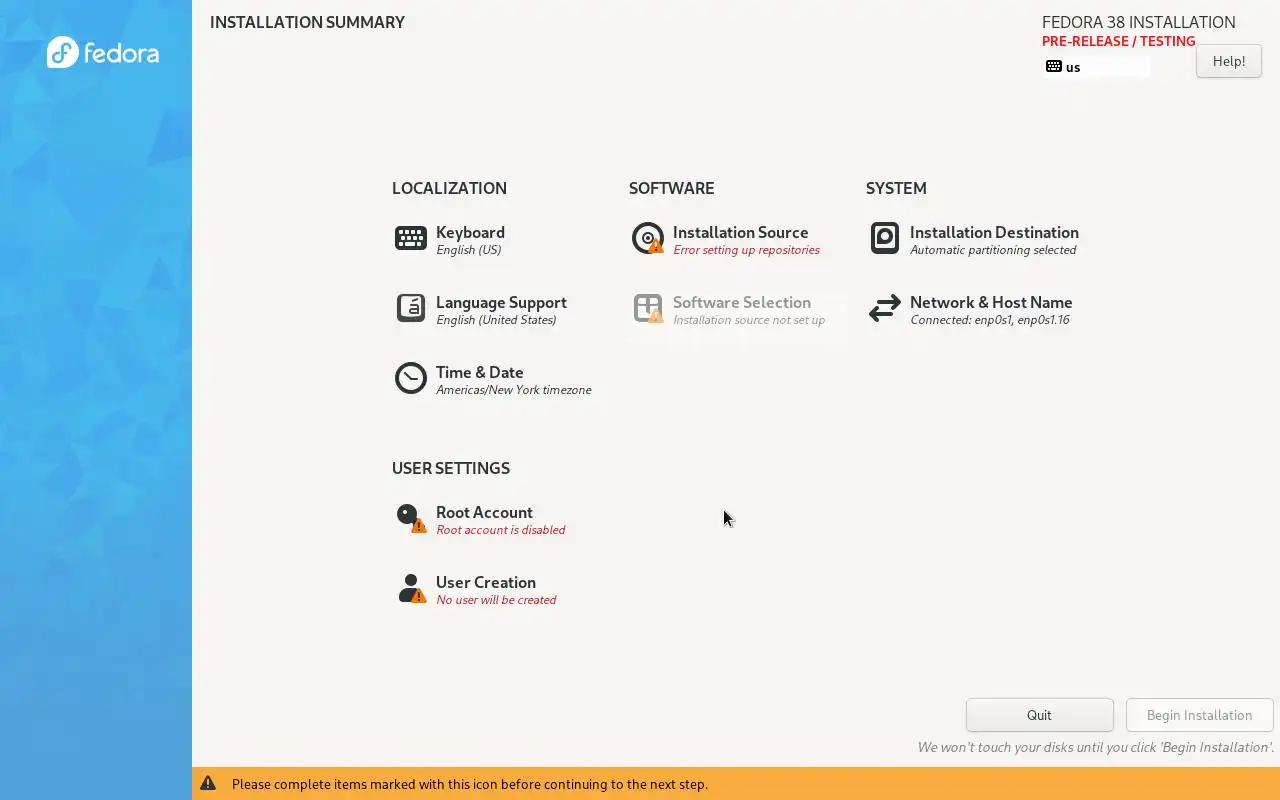The height and width of the screenshot is (800, 1280).
Task: Click 'Connected: enp0s1, enp0s1.16' text
Action: pos(990,320)
